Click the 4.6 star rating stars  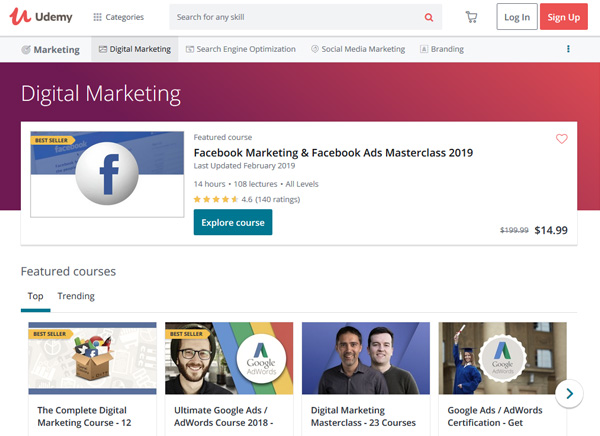(x=216, y=199)
